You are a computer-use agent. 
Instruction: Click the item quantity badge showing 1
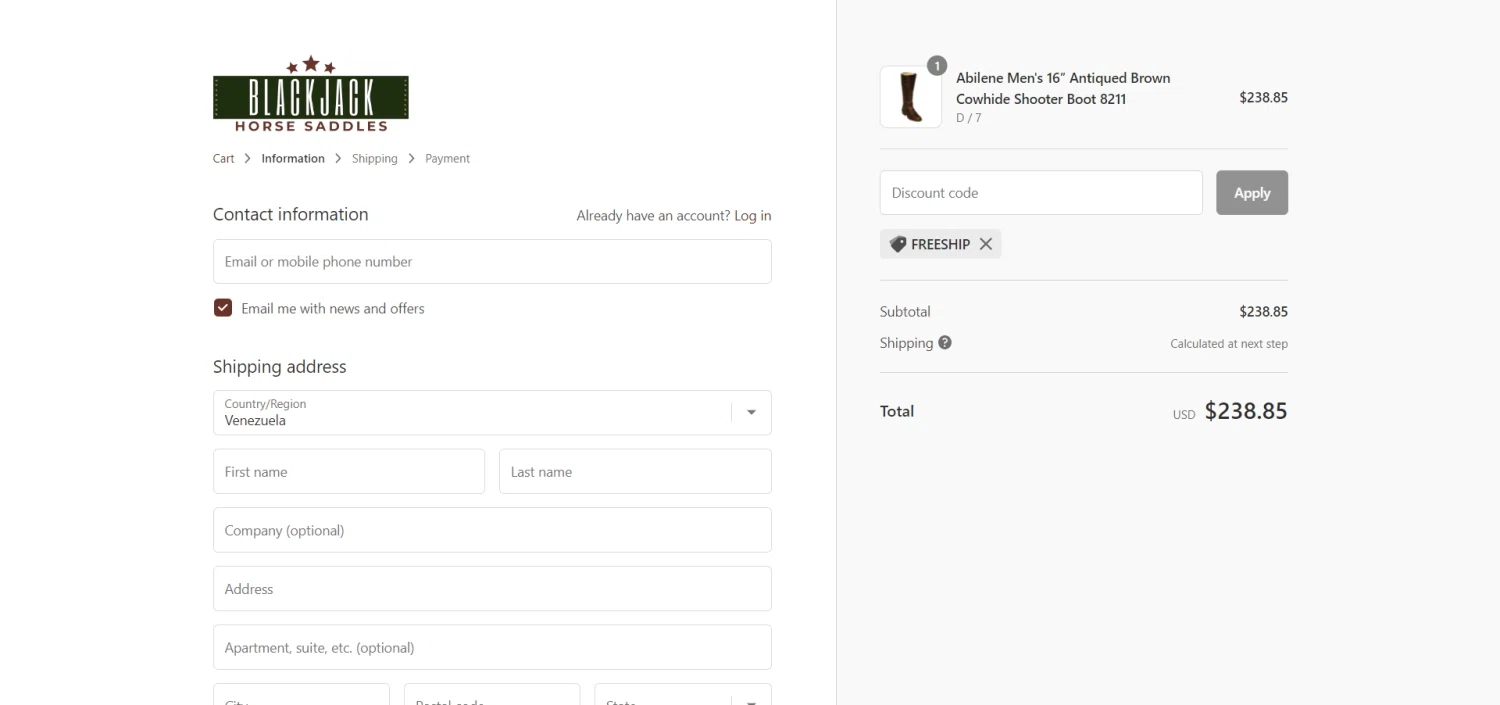(x=937, y=66)
